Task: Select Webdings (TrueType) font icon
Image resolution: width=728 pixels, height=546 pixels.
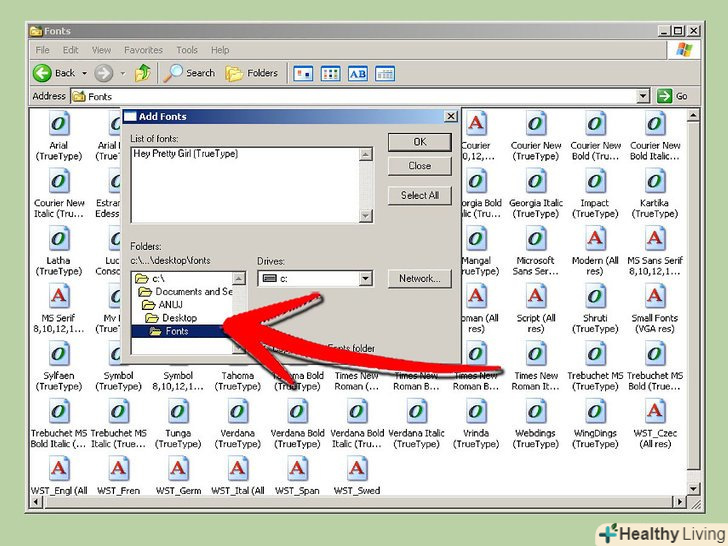Action: 536,412
